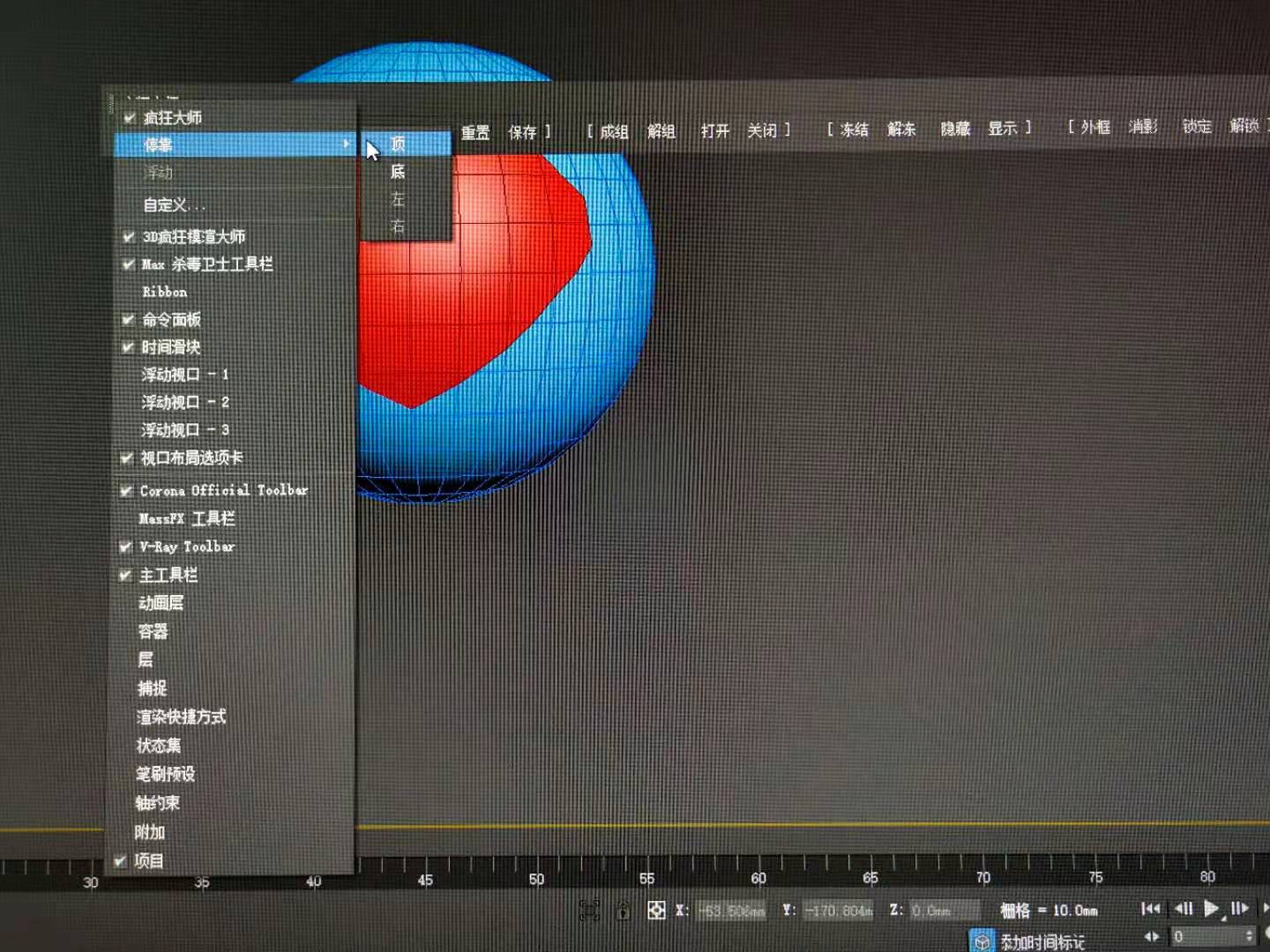The image size is (1270, 952).
Task: Click 锁定 toolbar button
Action: pyautogui.click(x=1197, y=126)
